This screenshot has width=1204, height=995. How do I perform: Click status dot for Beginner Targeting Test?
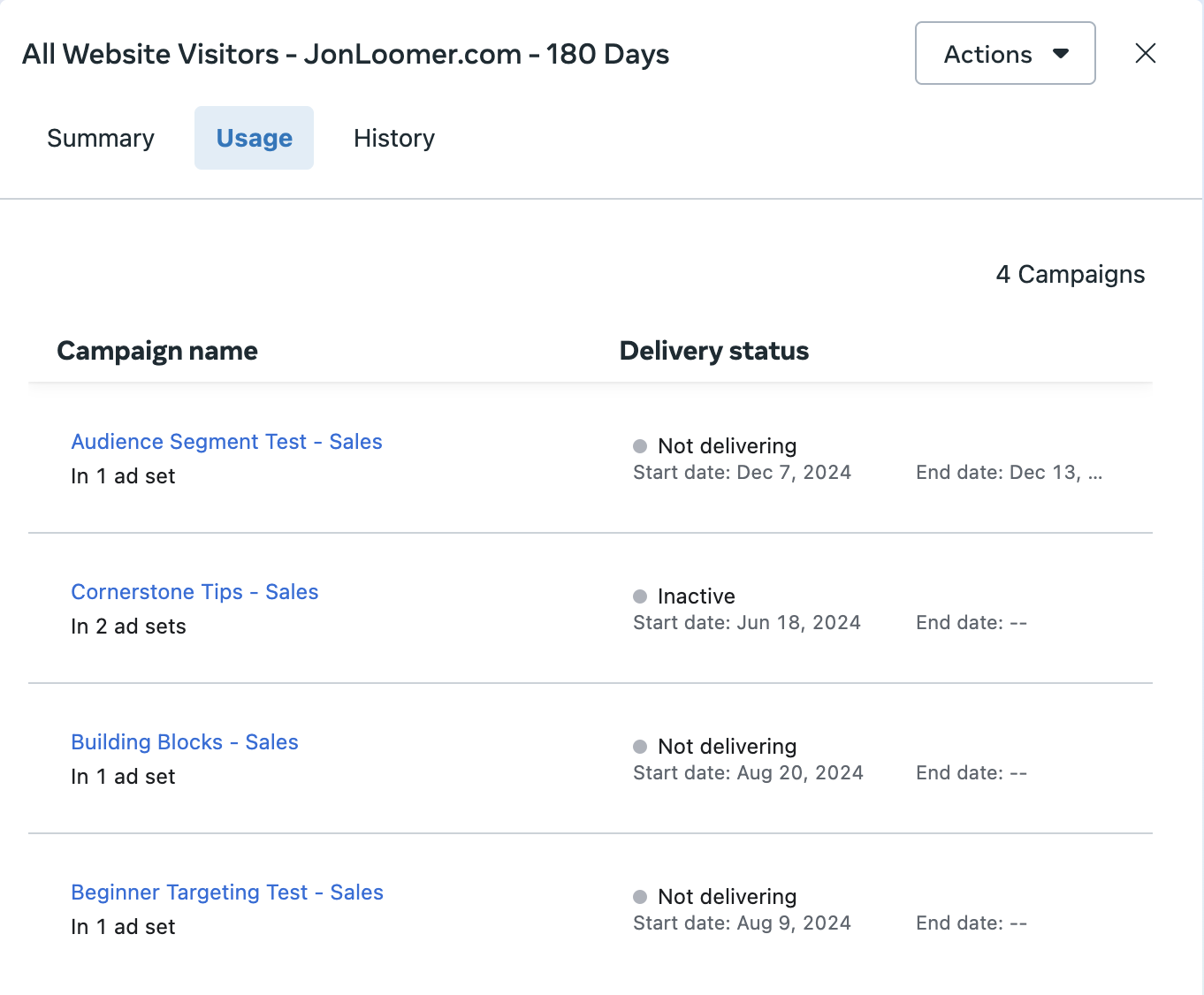[640, 897]
